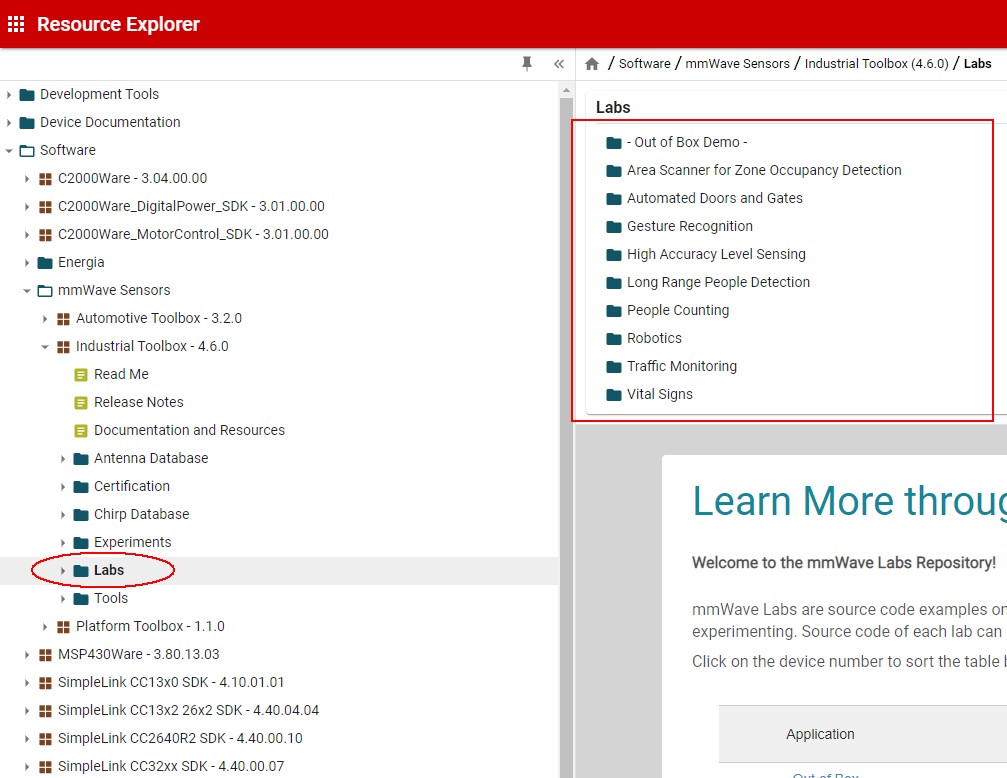Viewport: 1007px width, 778px height.
Task: Click the Certification folder icon
Action: [x=81, y=487]
